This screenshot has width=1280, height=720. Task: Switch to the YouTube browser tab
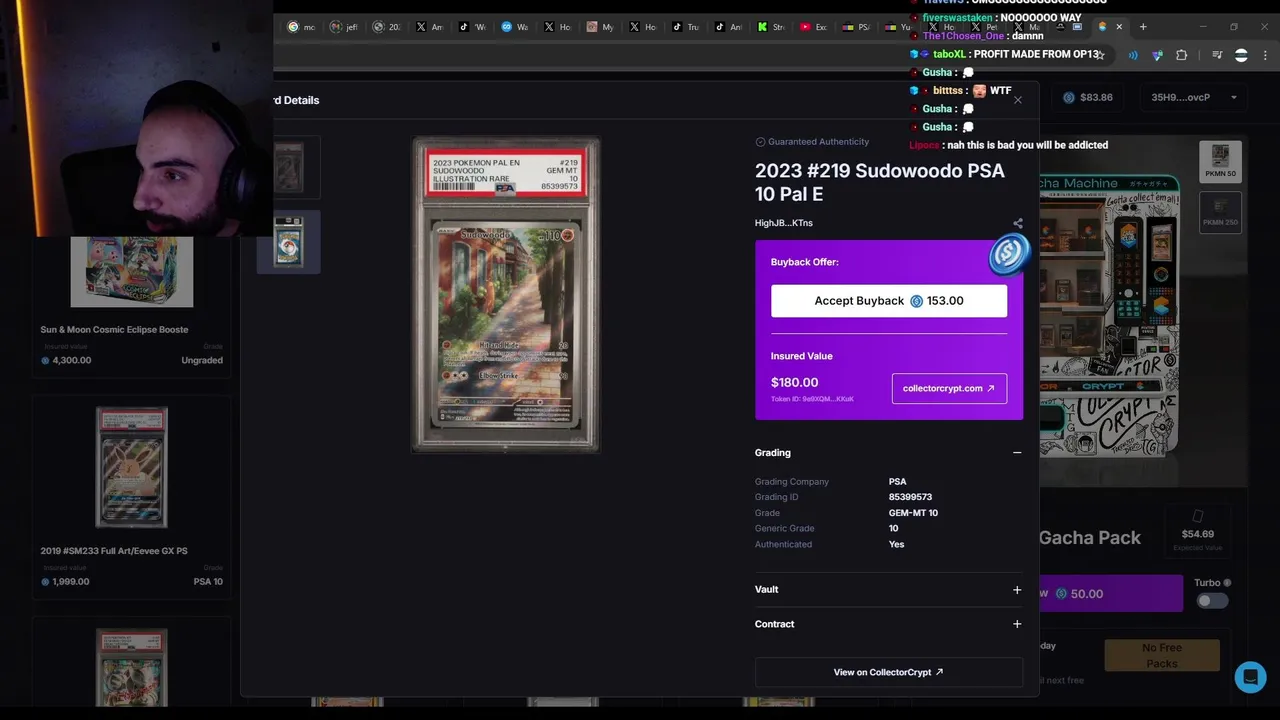pyautogui.click(x=813, y=27)
